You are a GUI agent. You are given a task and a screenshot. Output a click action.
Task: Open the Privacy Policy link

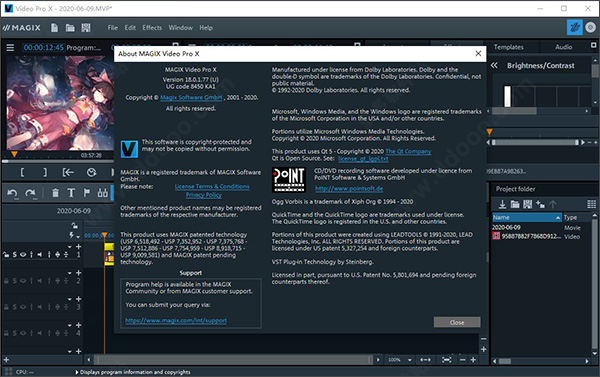[x=204, y=195]
